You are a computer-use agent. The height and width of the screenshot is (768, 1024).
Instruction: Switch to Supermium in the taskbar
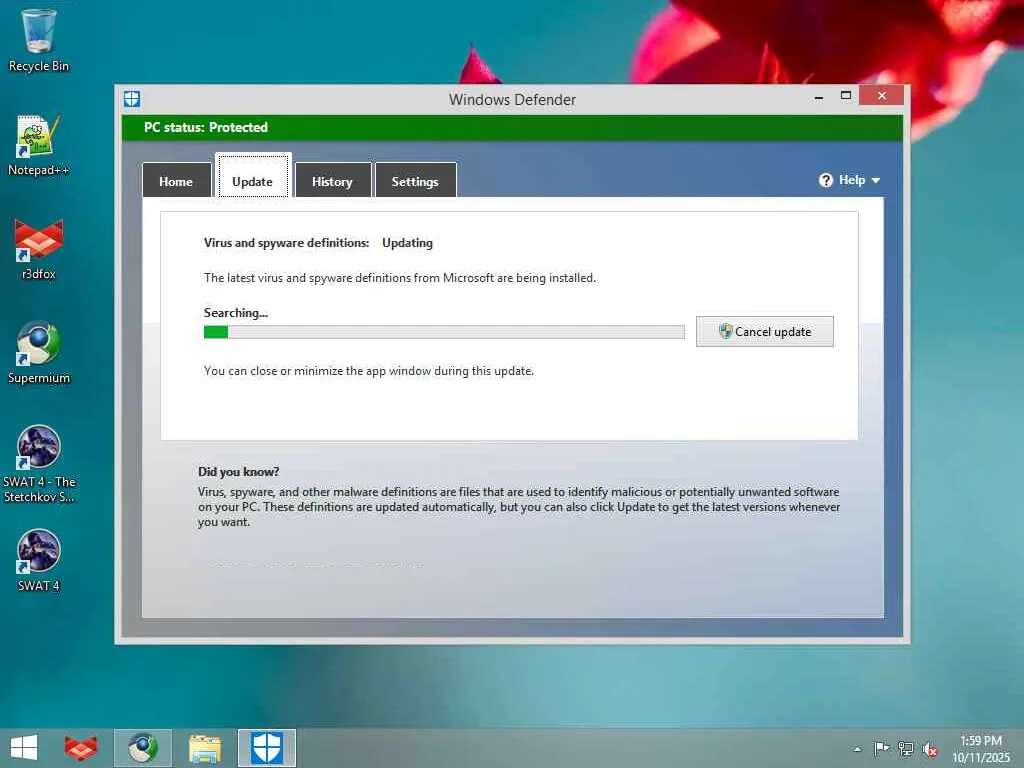tap(142, 748)
